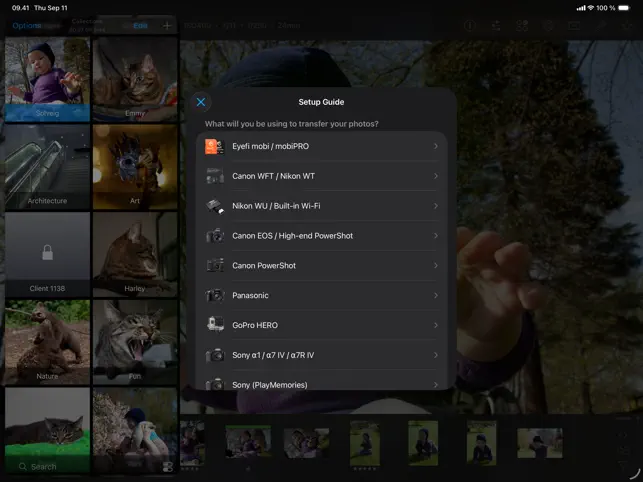This screenshot has height=482, width=643.
Task: Open the Fun album thumbnail
Action: click(135, 342)
